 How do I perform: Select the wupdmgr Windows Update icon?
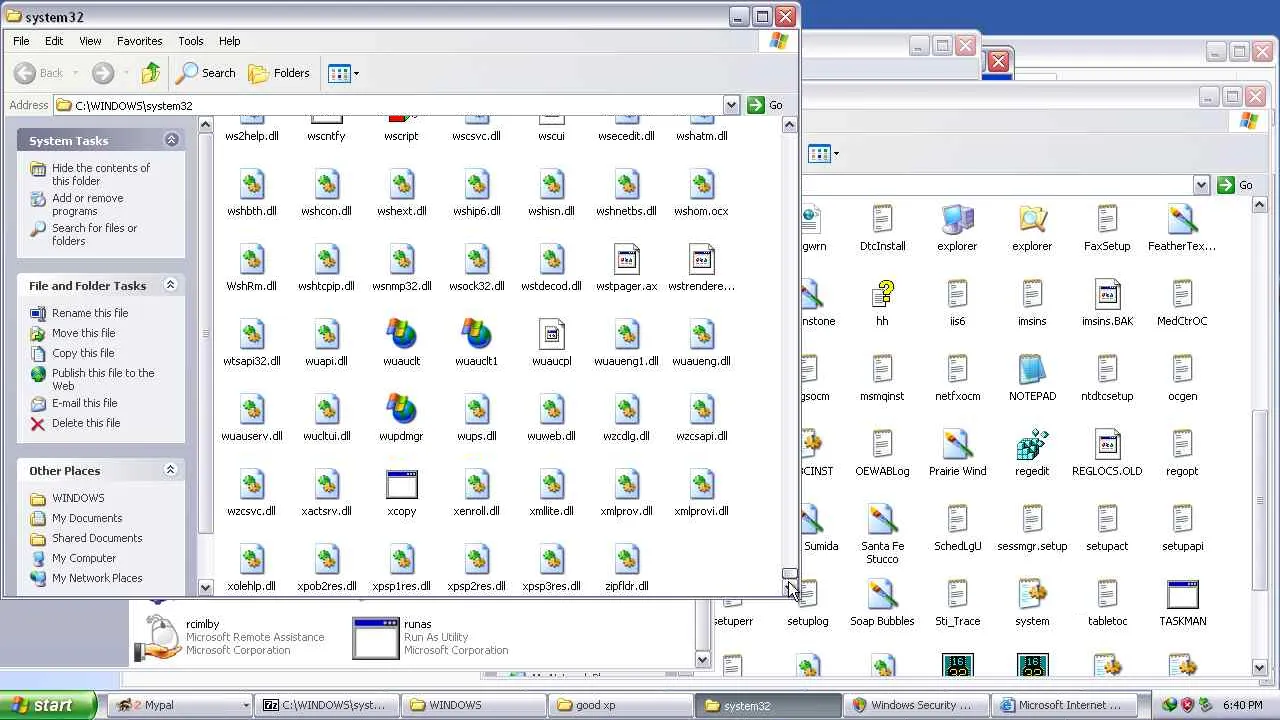(x=401, y=409)
